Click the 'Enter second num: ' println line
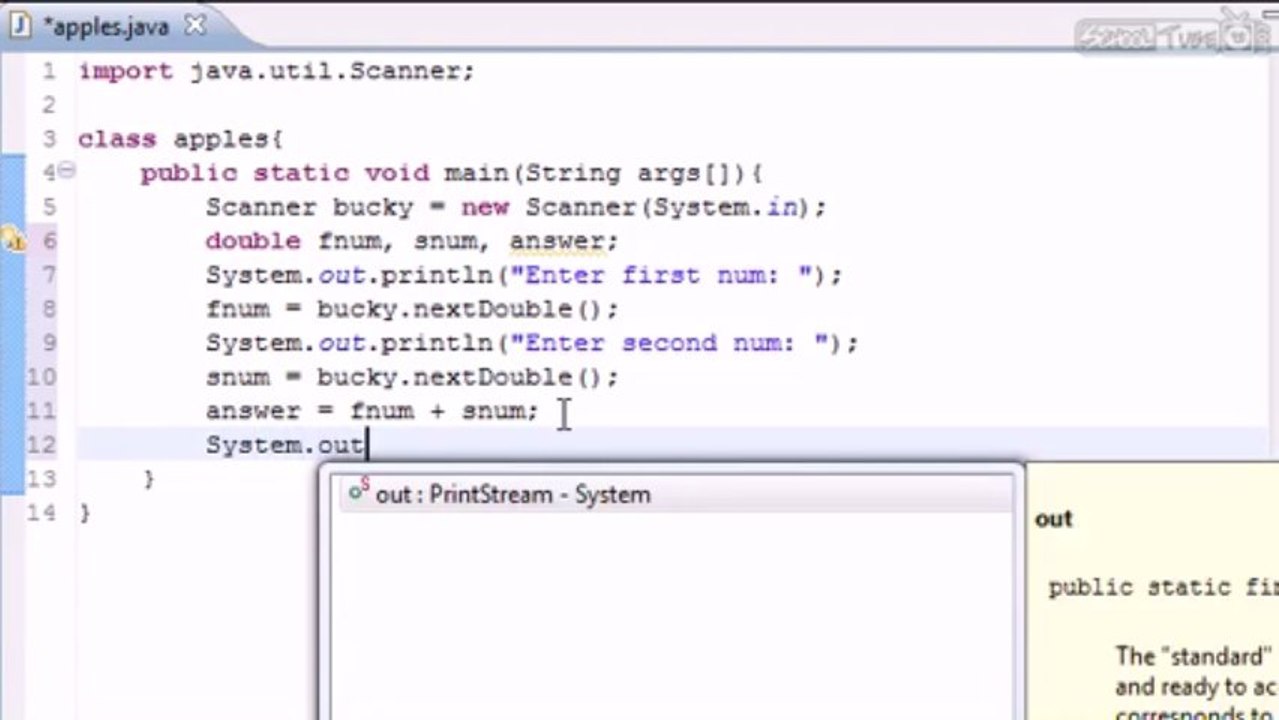Viewport: 1279px width, 720px height. 532,343
